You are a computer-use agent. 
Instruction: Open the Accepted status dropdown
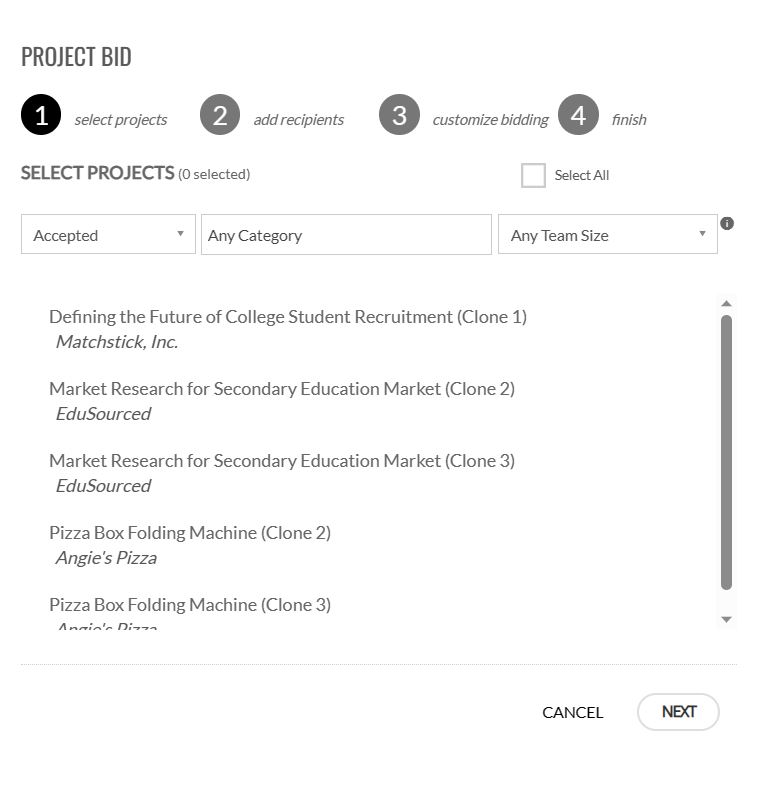[x=108, y=234]
